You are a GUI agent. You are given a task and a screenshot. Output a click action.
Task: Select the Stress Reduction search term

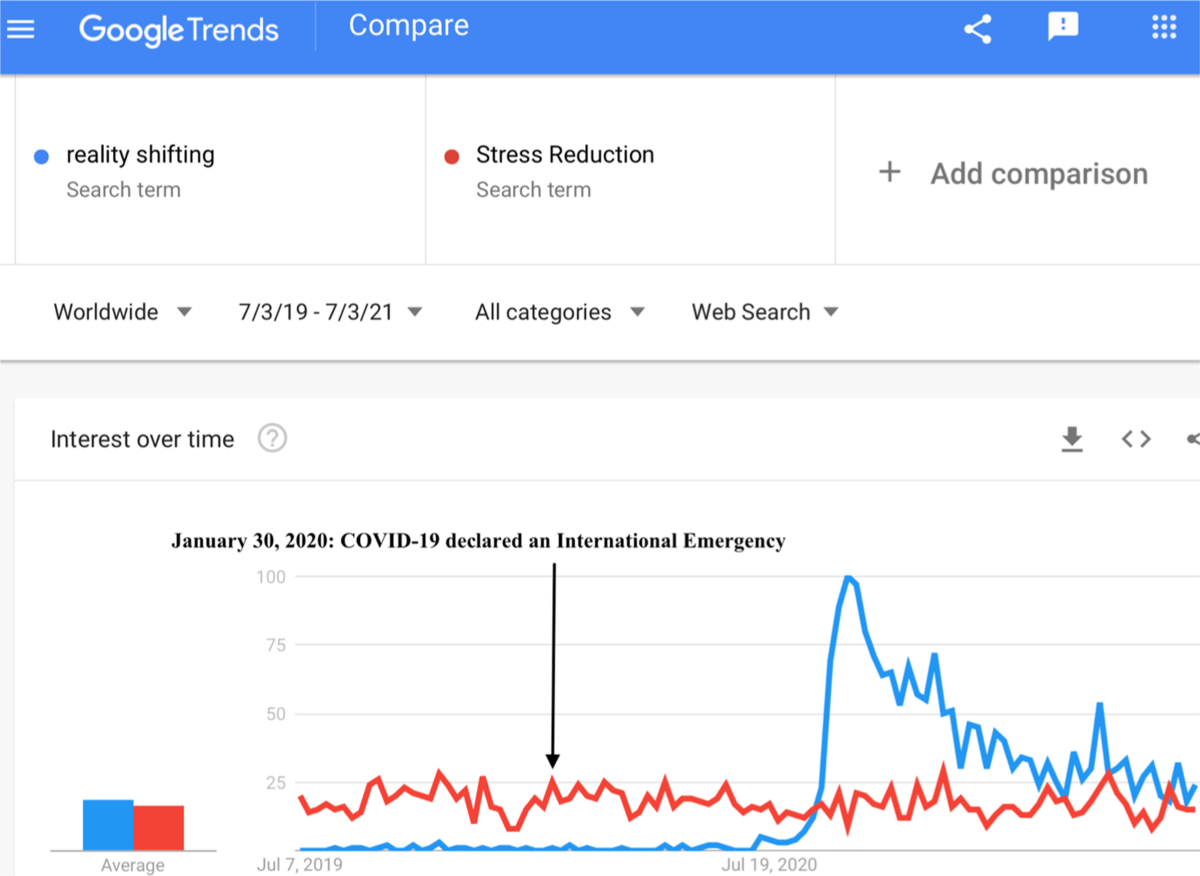click(564, 155)
